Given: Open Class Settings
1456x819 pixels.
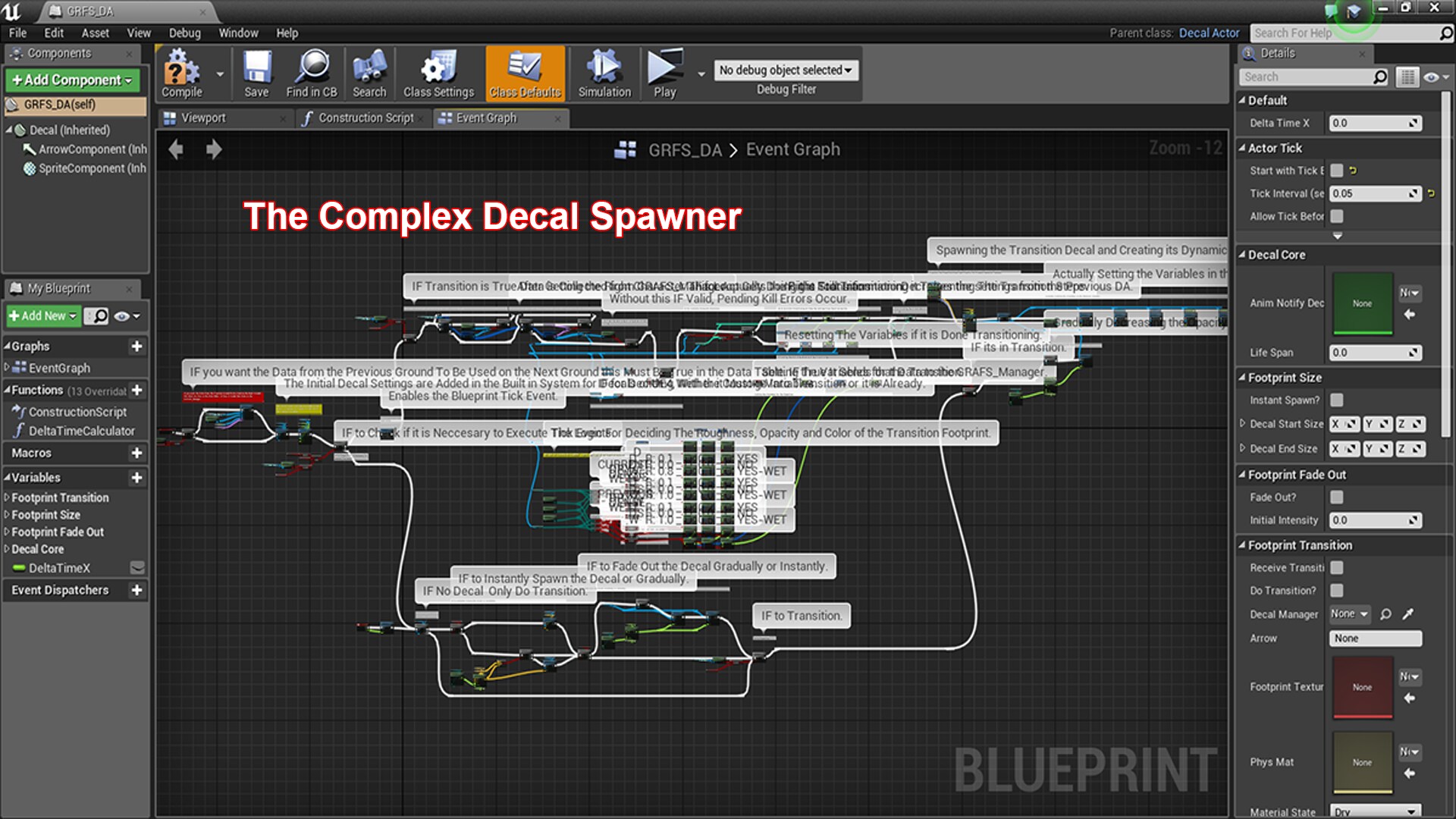Looking at the screenshot, I should (x=438, y=74).
